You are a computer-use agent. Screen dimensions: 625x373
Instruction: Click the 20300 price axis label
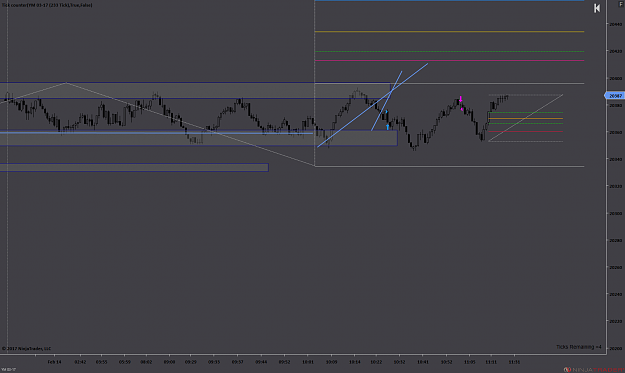click(x=615, y=214)
